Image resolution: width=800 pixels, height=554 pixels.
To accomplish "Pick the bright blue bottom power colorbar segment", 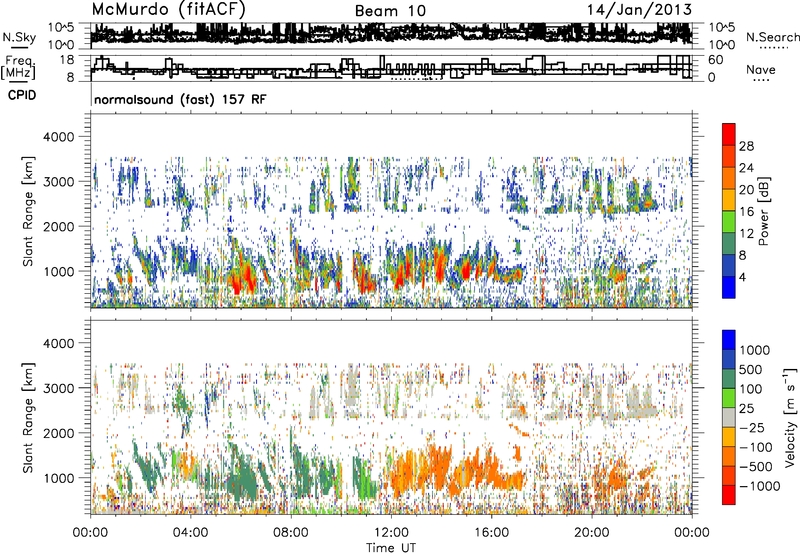I will pos(729,287).
